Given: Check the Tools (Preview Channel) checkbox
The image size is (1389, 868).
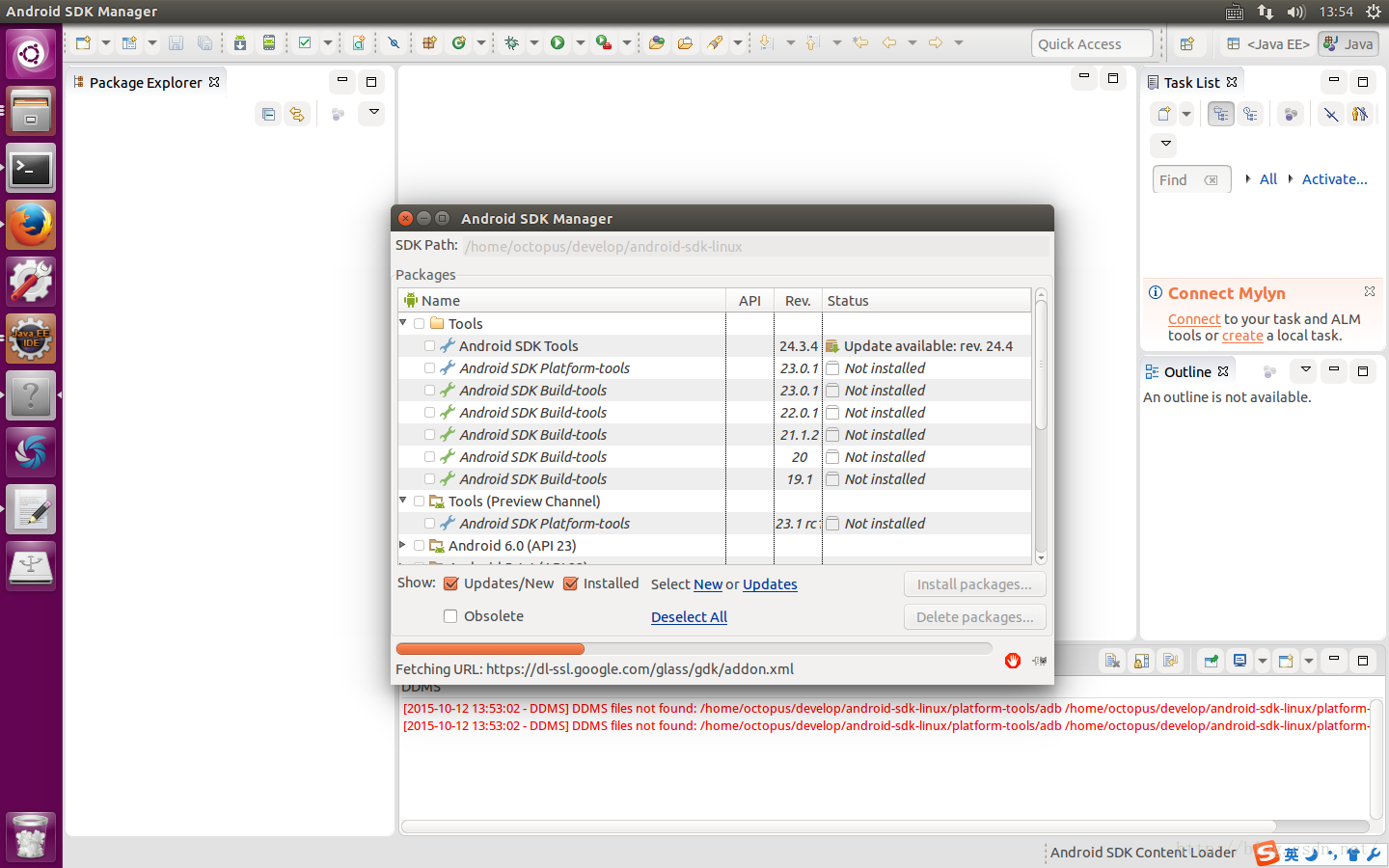Looking at the screenshot, I should [419, 502].
